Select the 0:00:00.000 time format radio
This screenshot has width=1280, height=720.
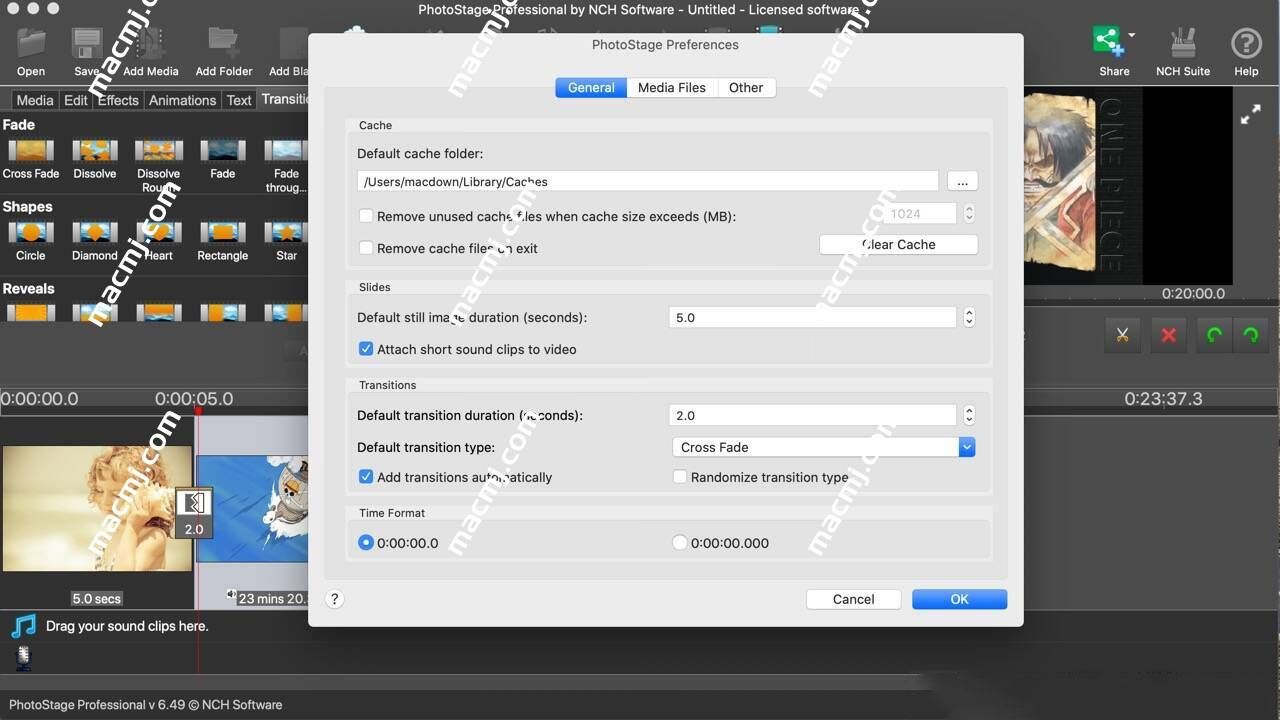pos(680,542)
